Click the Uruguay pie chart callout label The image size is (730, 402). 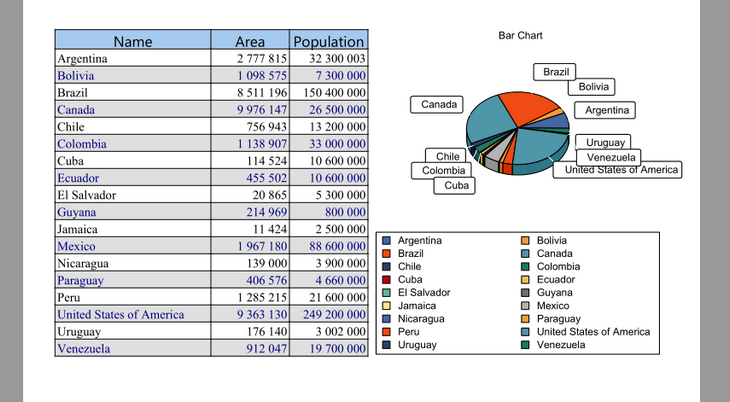click(603, 142)
